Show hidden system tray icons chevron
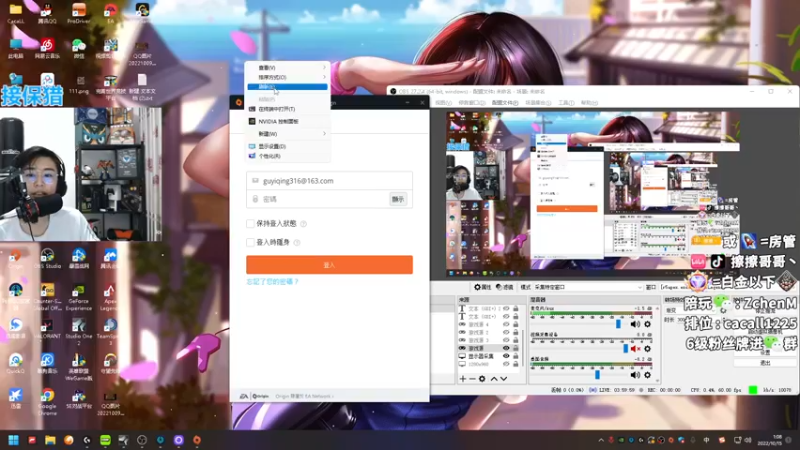Viewport: 800px width, 450px height. pyautogui.click(x=601, y=440)
